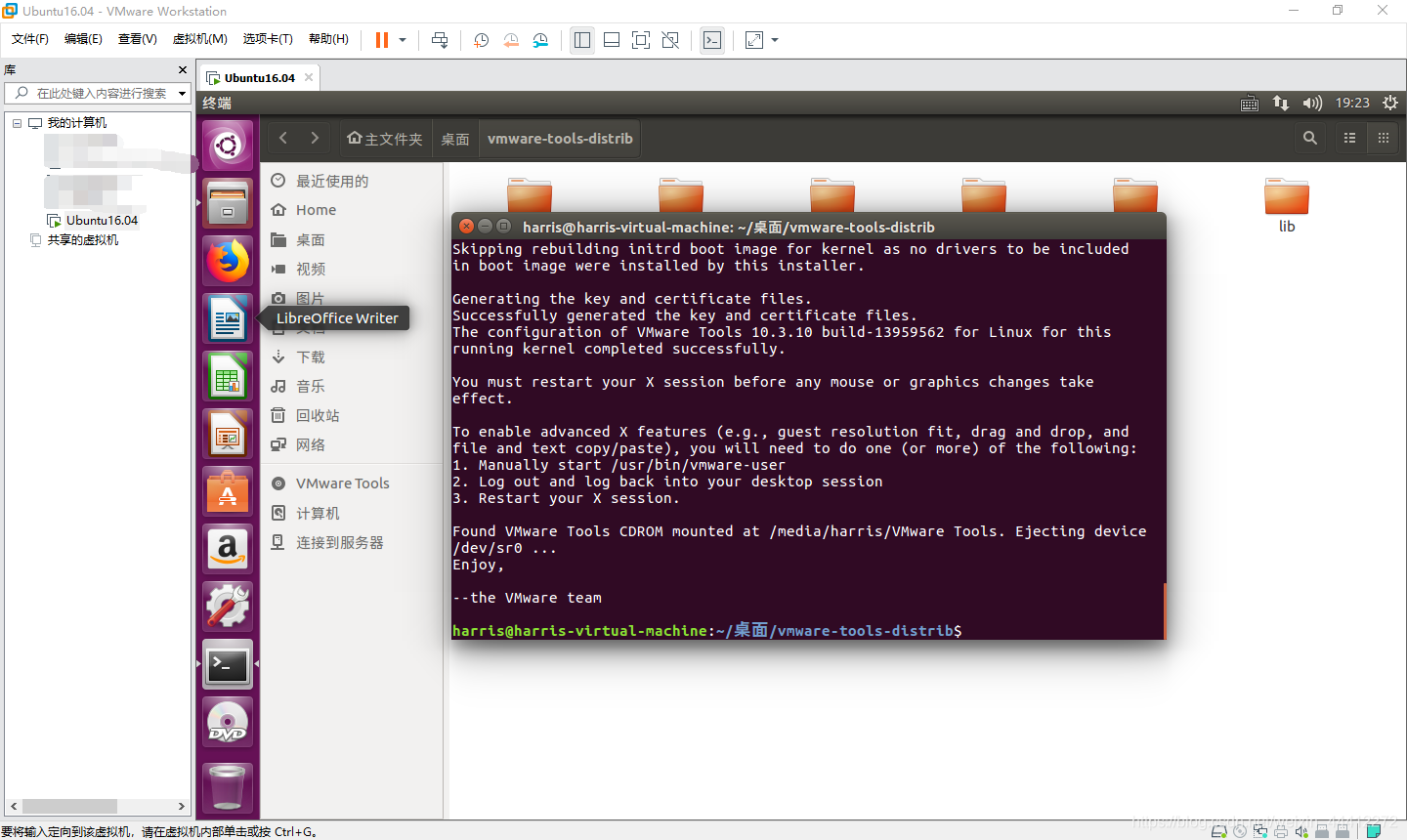Image resolution: width=1407 pixels, height=840 pixels.
Task: Collapse the 我的计算机 tree node
Action: [17, 123]
